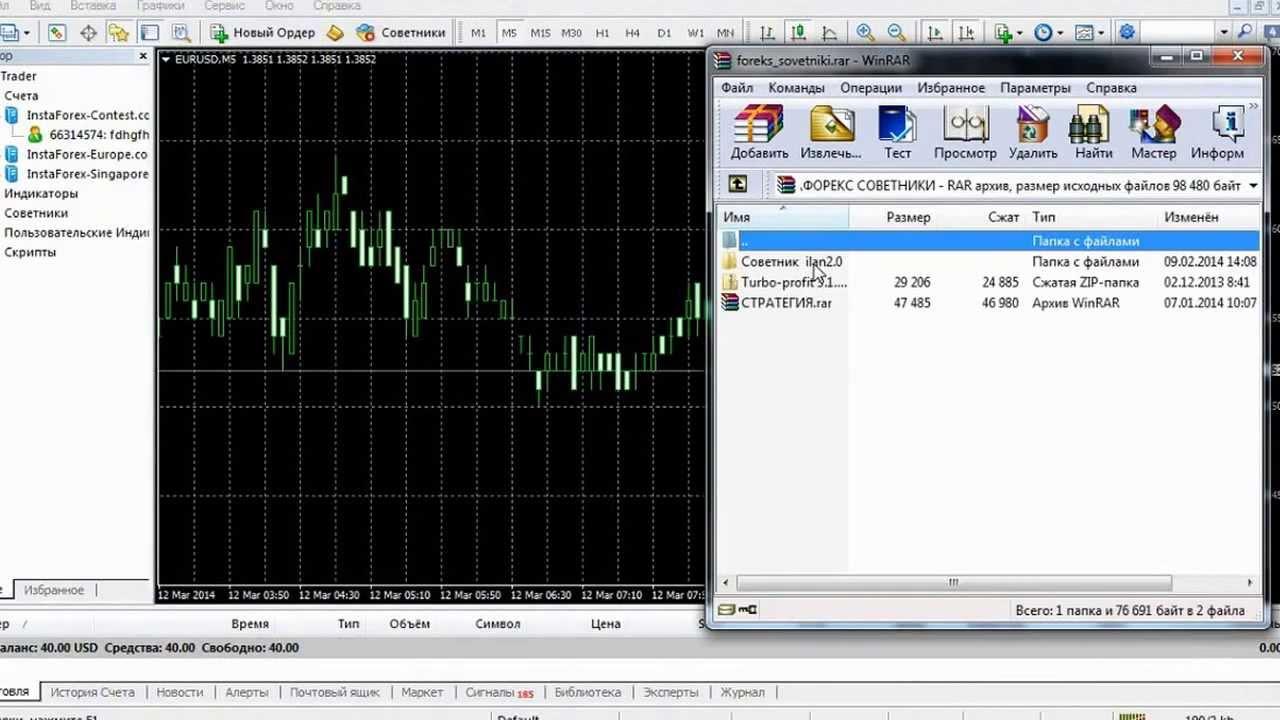Image resolution: width=1280 pixels, height=720 pixels.
Task: Click the MetaEditor yellow book icon
Action: tap(335, 33)
